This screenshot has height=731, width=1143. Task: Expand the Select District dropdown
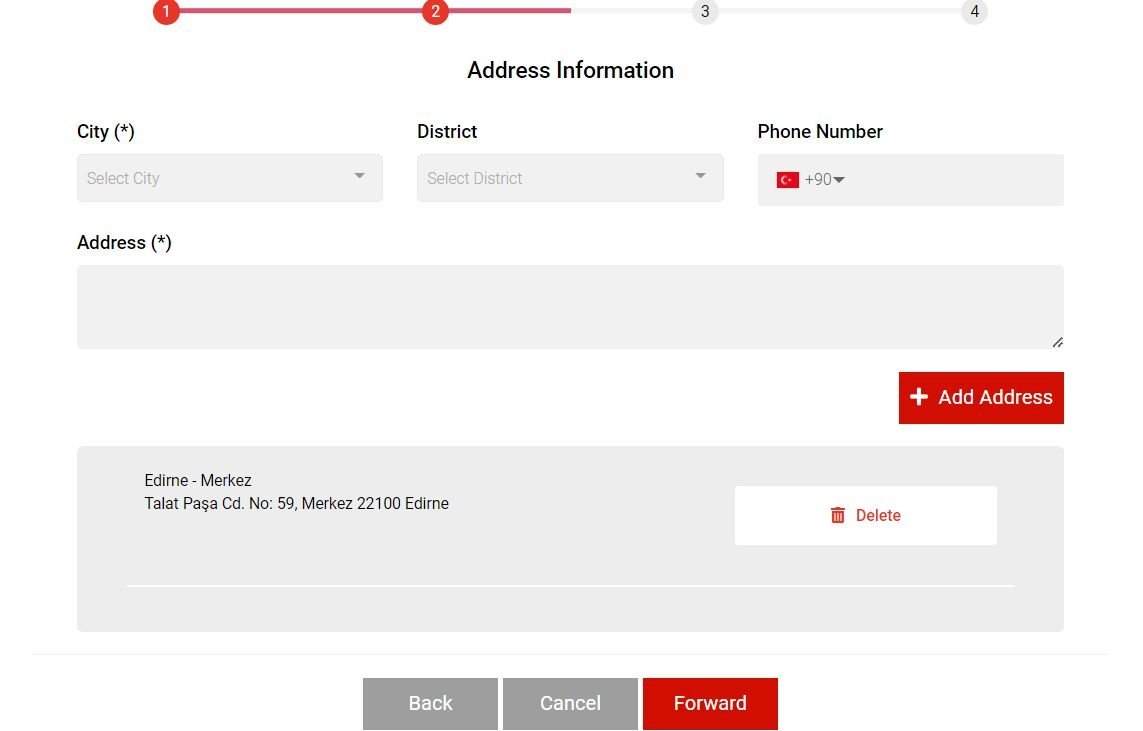[x=569, y=178]
